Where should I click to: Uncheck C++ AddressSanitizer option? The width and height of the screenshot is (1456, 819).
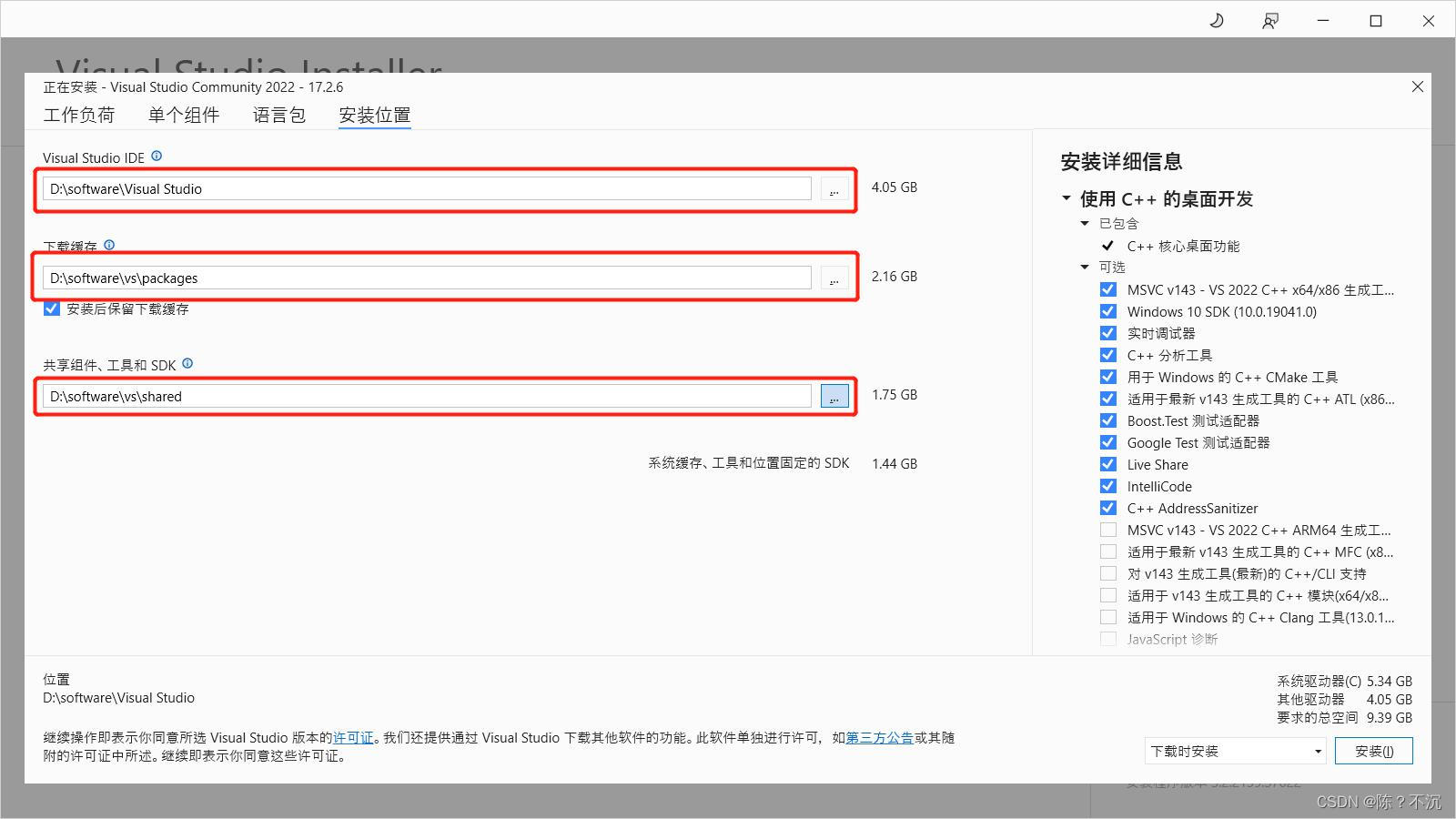pos(1107,508)
